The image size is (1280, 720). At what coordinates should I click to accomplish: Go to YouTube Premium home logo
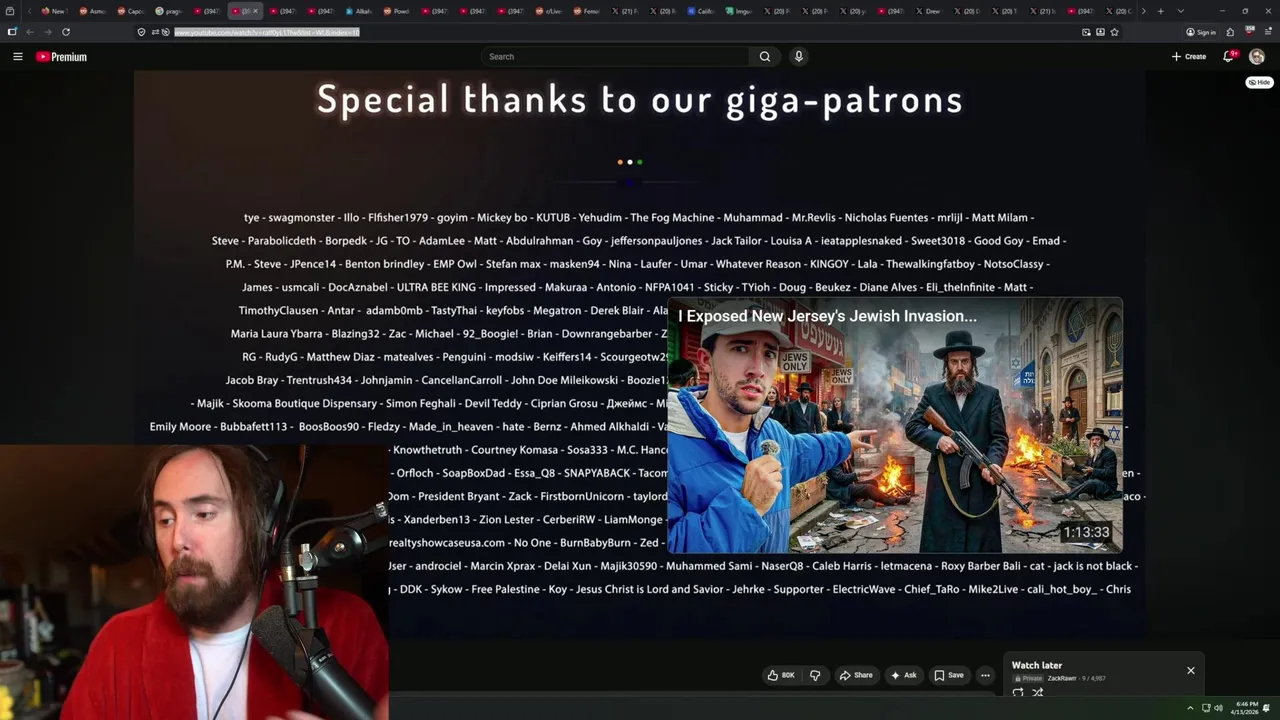(x=62, y=57)
